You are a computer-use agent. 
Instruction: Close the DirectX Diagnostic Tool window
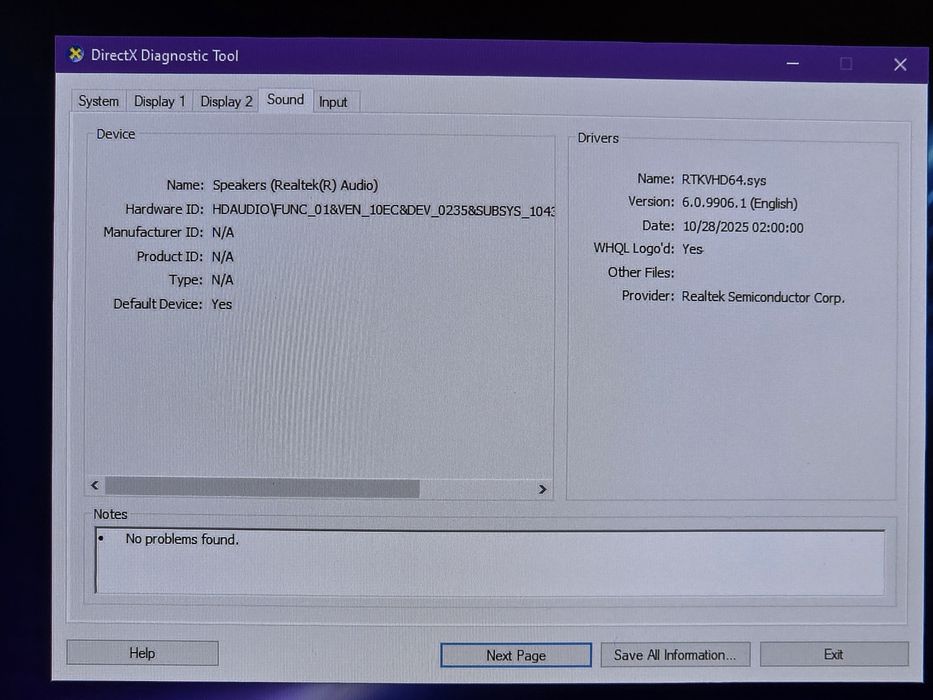[x=900, y=64]
